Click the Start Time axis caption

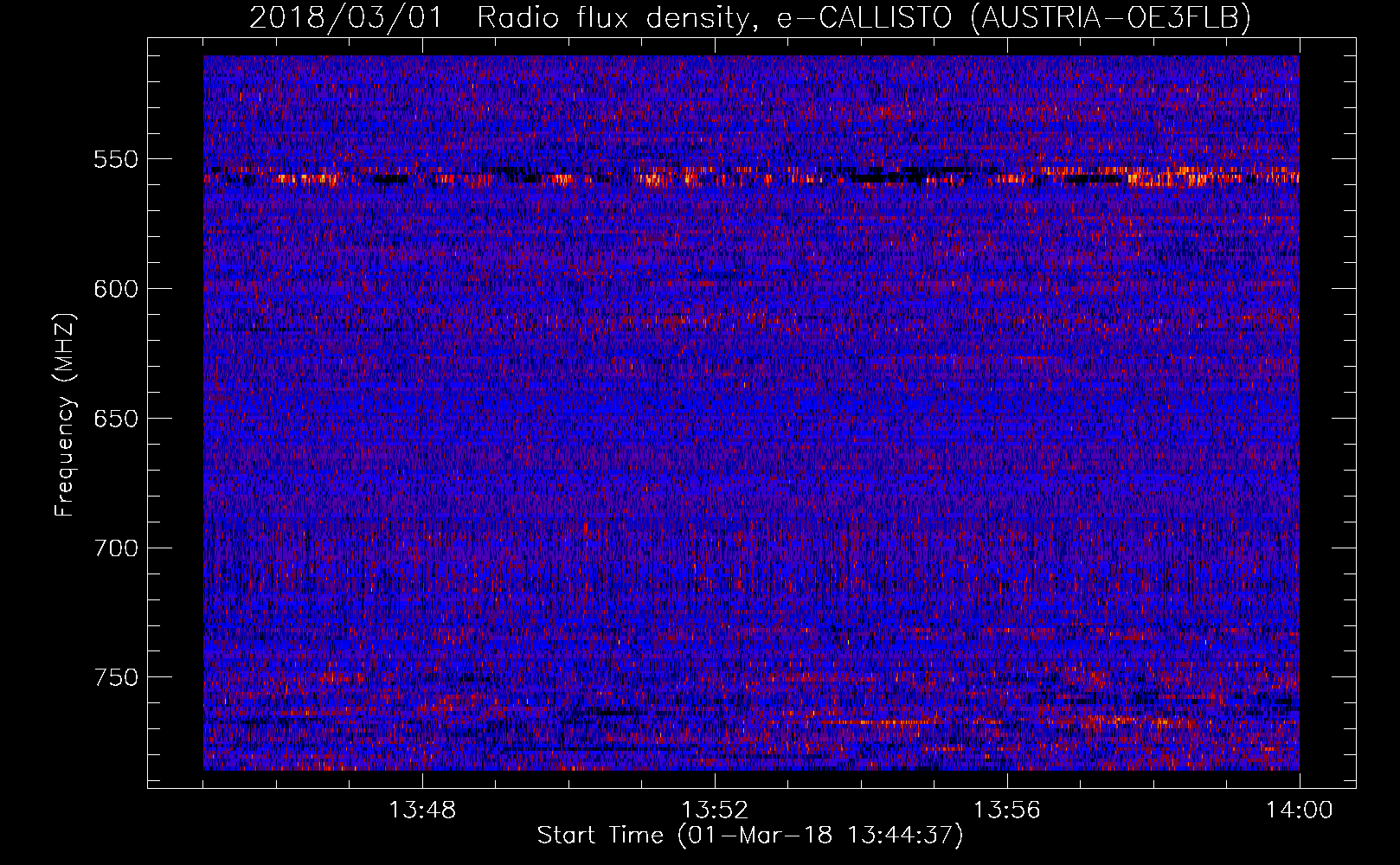coord(750,836)
